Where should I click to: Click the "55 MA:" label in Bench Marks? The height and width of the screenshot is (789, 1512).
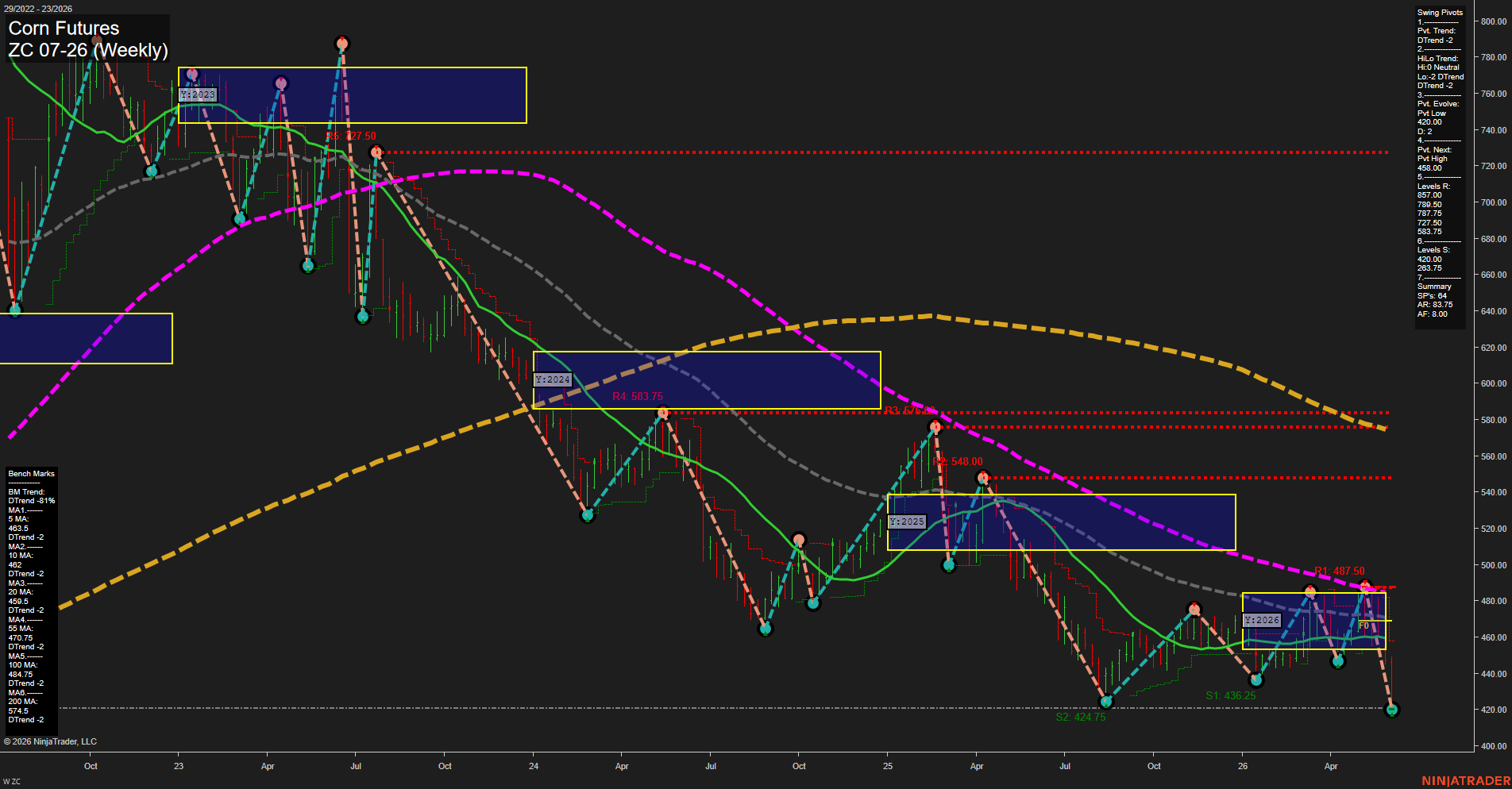coord(21,629)
